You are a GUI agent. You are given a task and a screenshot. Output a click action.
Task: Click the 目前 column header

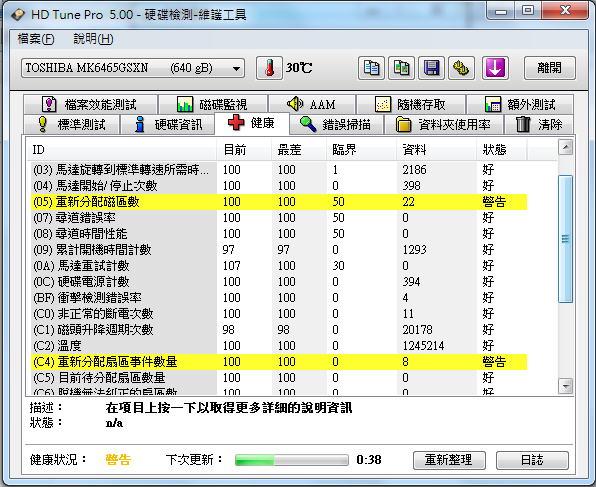pos(244,150)
